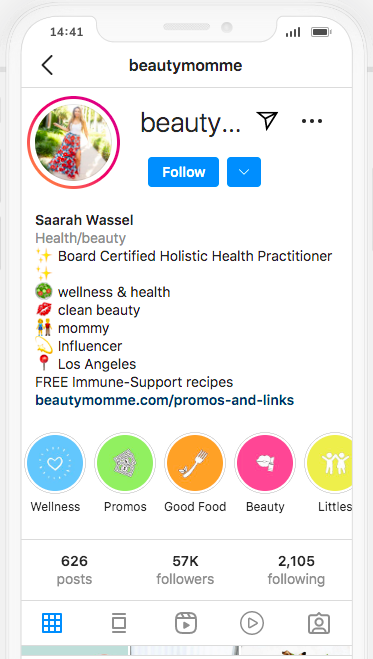Open the Wellness story highlight
The width and height of the screenshot is (373, 659).
pos(55,463)
